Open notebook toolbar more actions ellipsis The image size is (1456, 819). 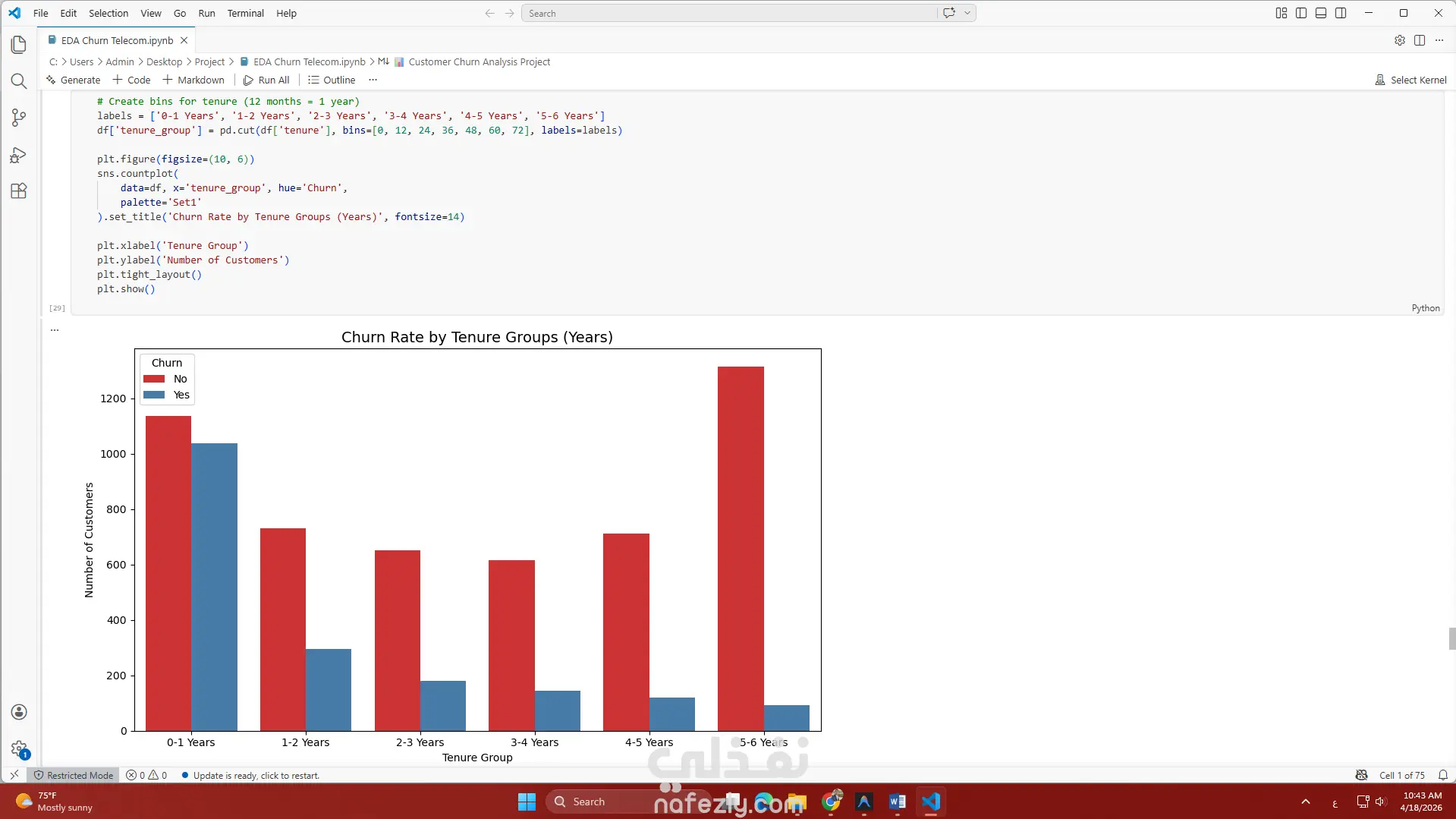[x=373, y=80]
